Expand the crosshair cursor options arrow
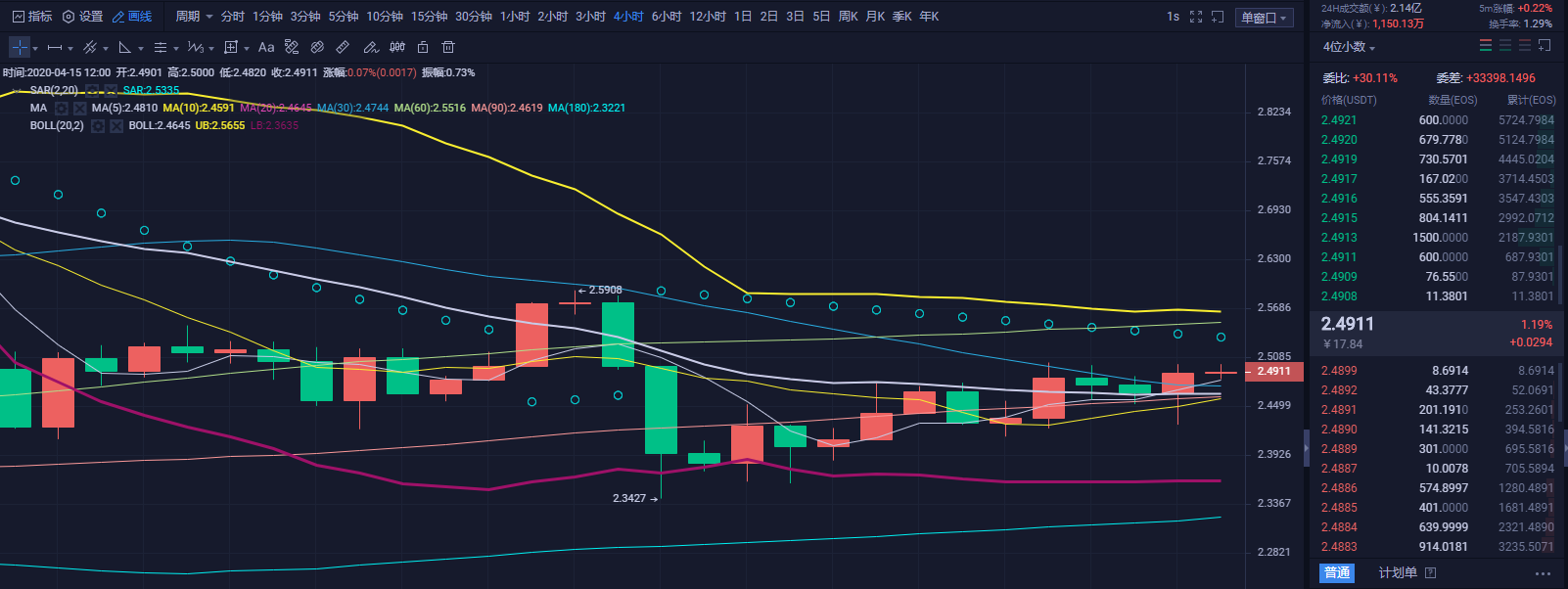The image size is (1568, 589). tap(35, 48)
